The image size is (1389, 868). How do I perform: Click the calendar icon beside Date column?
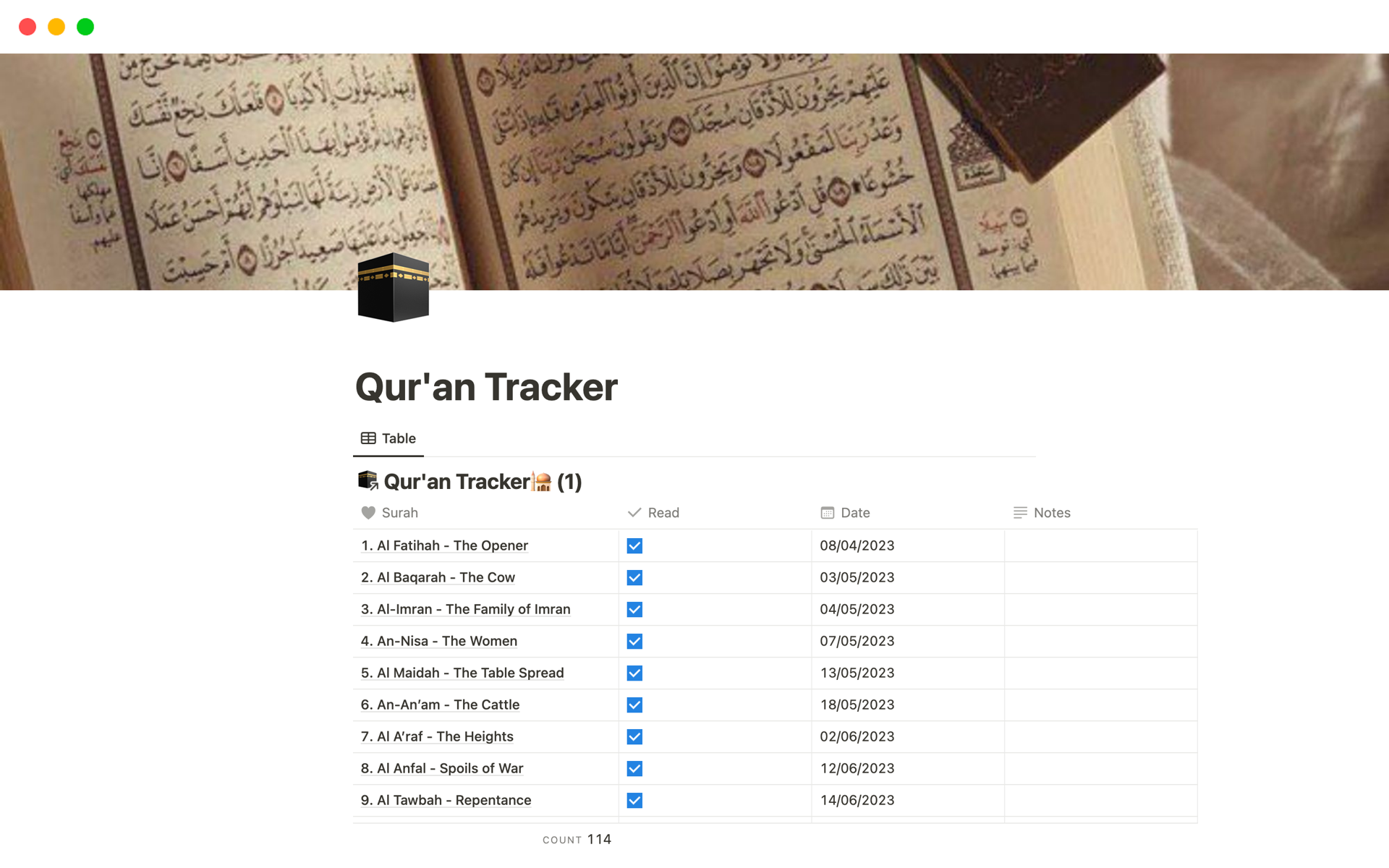click(x=827, y=513)
